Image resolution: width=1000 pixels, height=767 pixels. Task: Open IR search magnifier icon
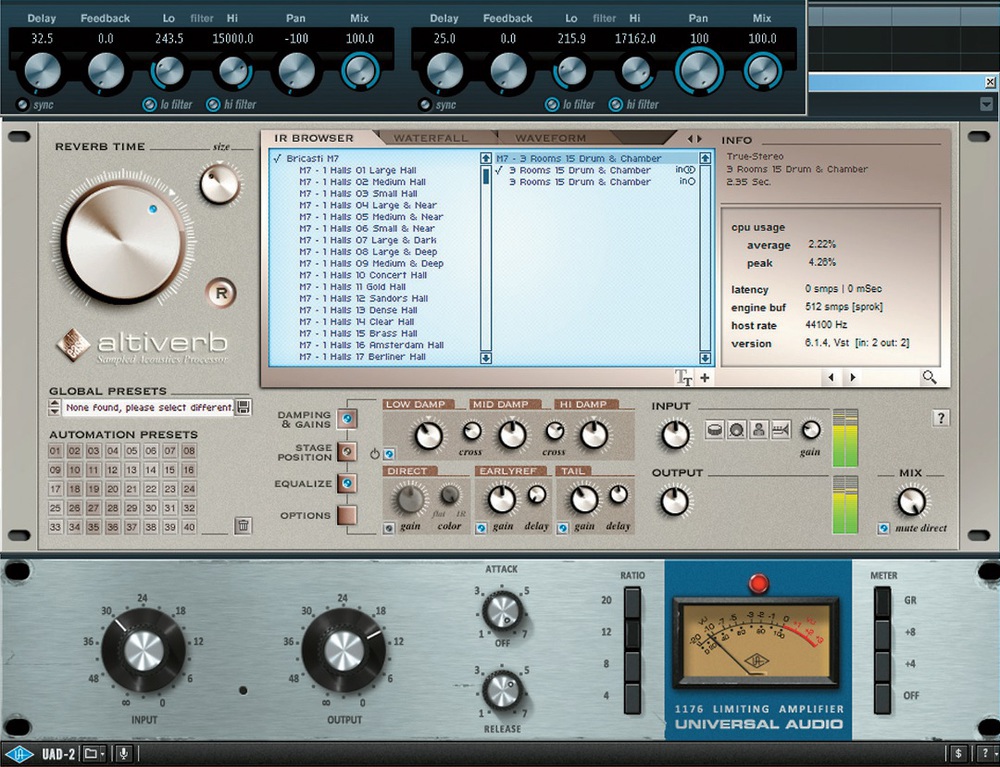coord(929,377)
